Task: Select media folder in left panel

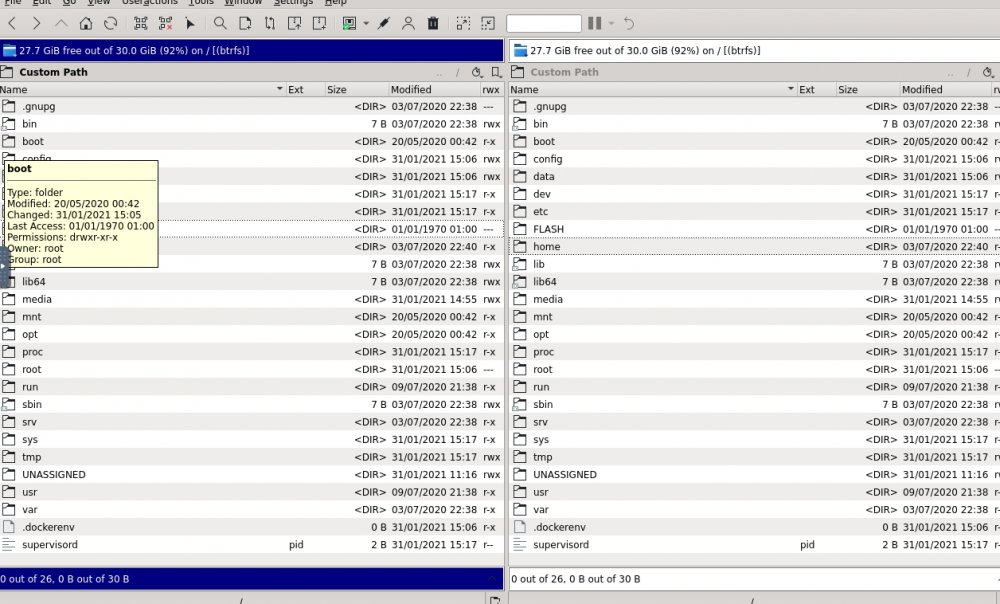Action: point(252,299)
